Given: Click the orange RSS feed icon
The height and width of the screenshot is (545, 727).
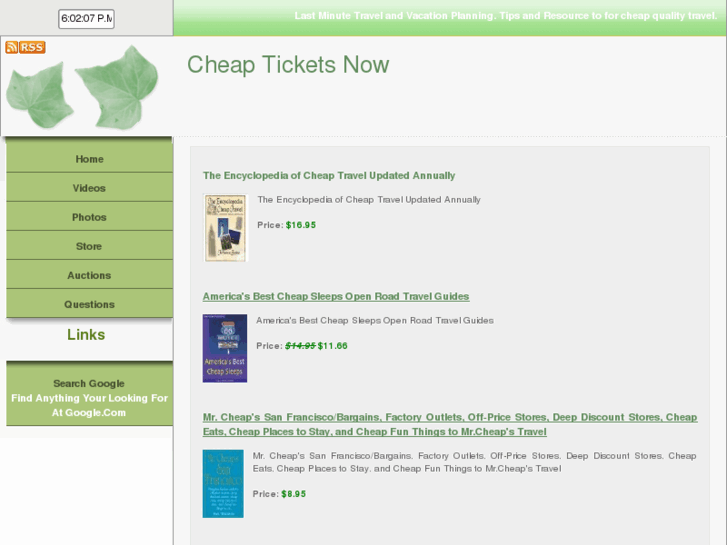Looking at the screenshot, I should [26, 47].
